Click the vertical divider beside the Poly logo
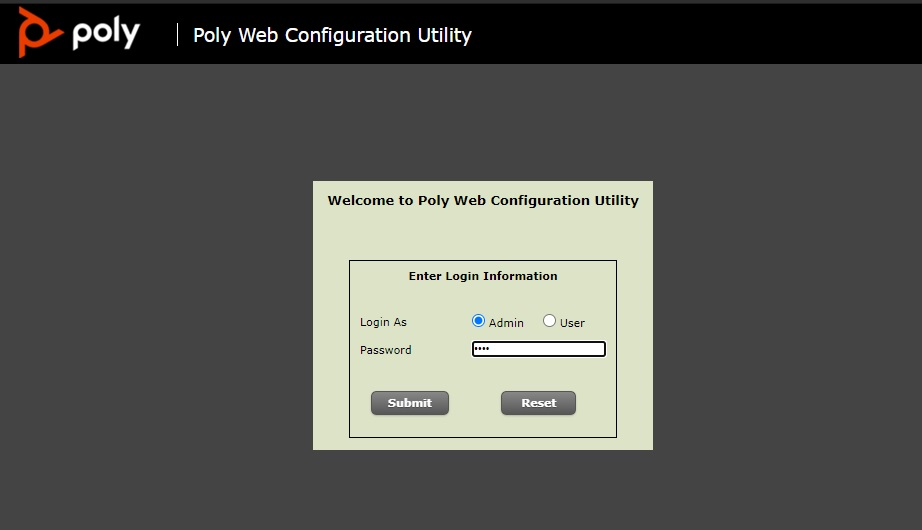Viewport: 922px width, 530px height. pyautogui.click(x=177, y=35)
